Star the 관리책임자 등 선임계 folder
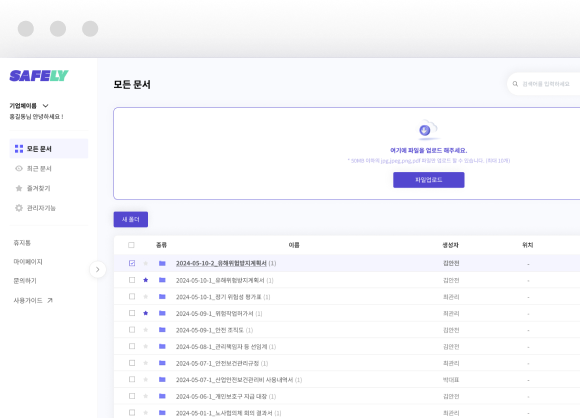Viewport: 580px width, 418px height. [x=146, y=346]
